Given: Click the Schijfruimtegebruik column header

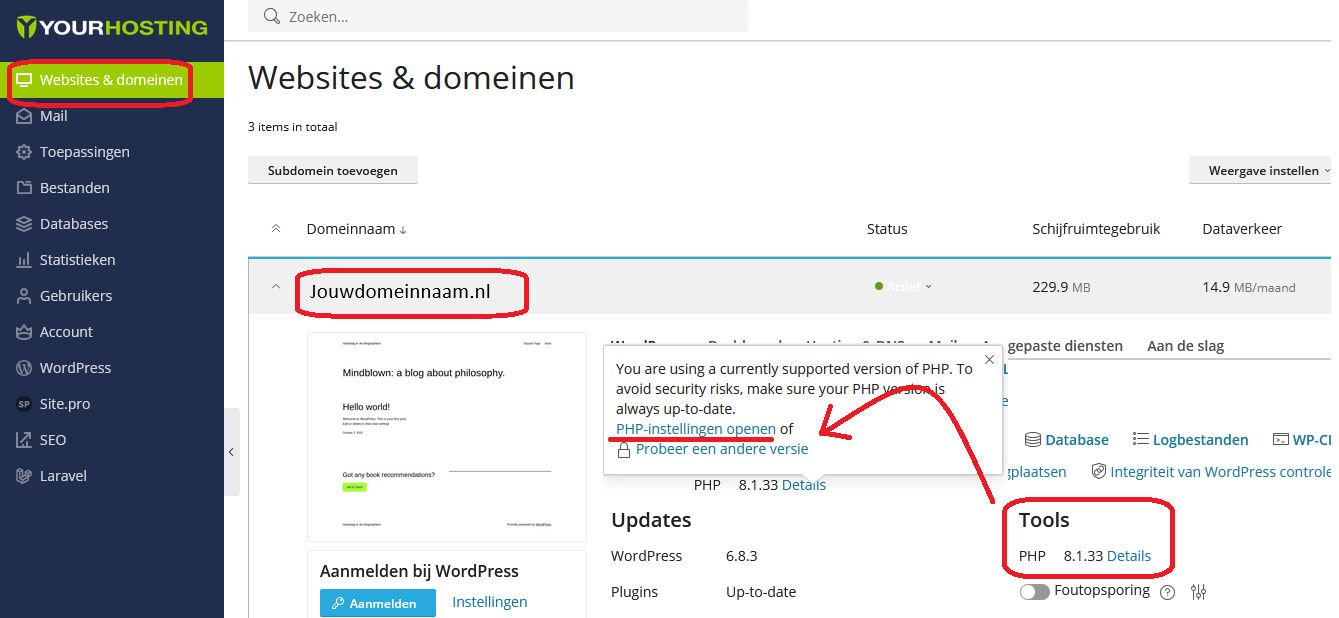Looking at the screenshot, I should coord(1096,229).
